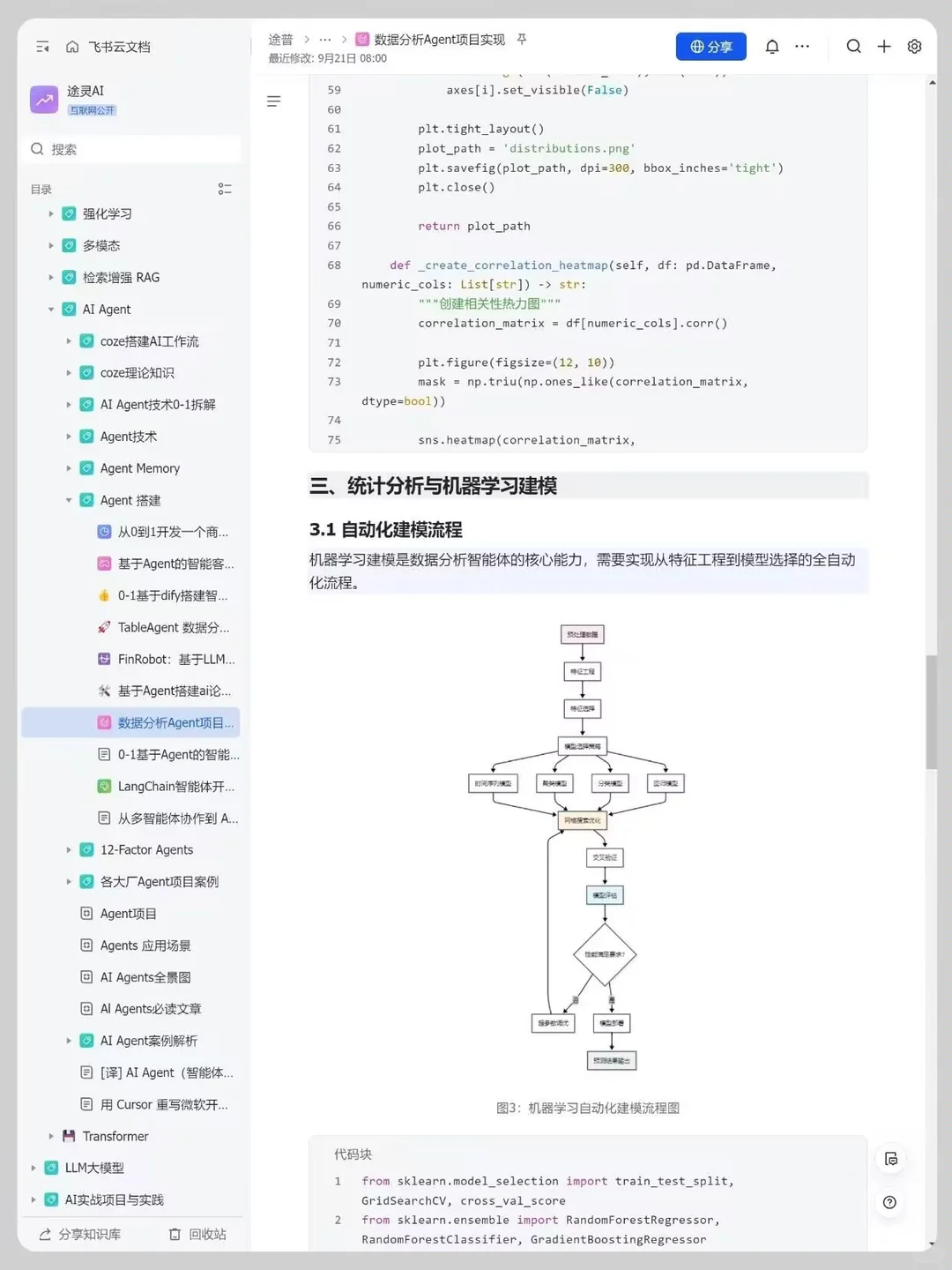Click the 途普 breadcrumb link

coord(280,40)
